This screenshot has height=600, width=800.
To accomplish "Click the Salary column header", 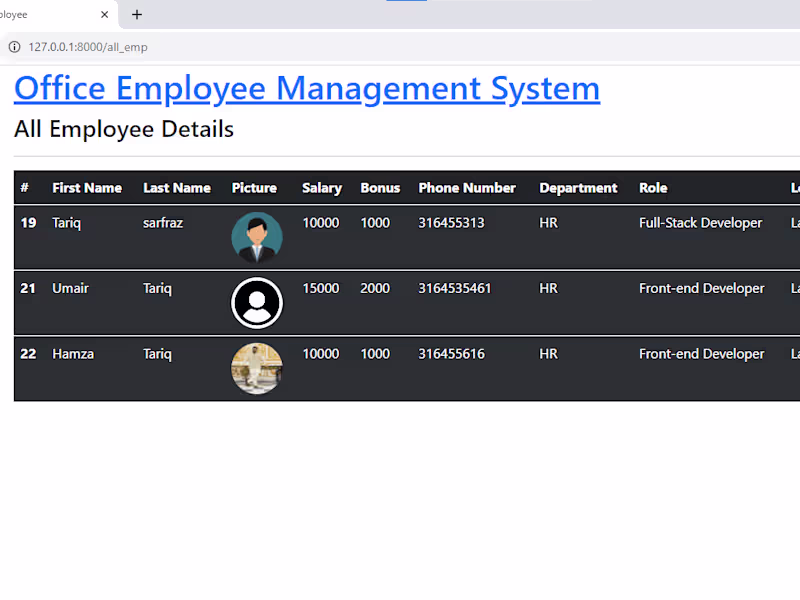I will coord(322,188).
